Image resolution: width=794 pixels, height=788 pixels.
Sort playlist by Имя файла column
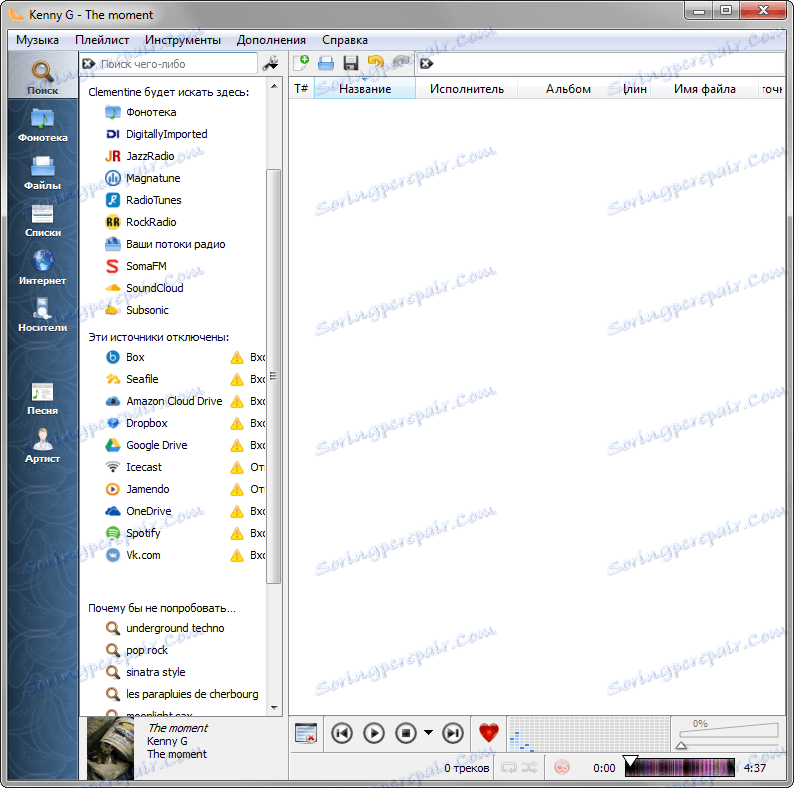(704, 89)
